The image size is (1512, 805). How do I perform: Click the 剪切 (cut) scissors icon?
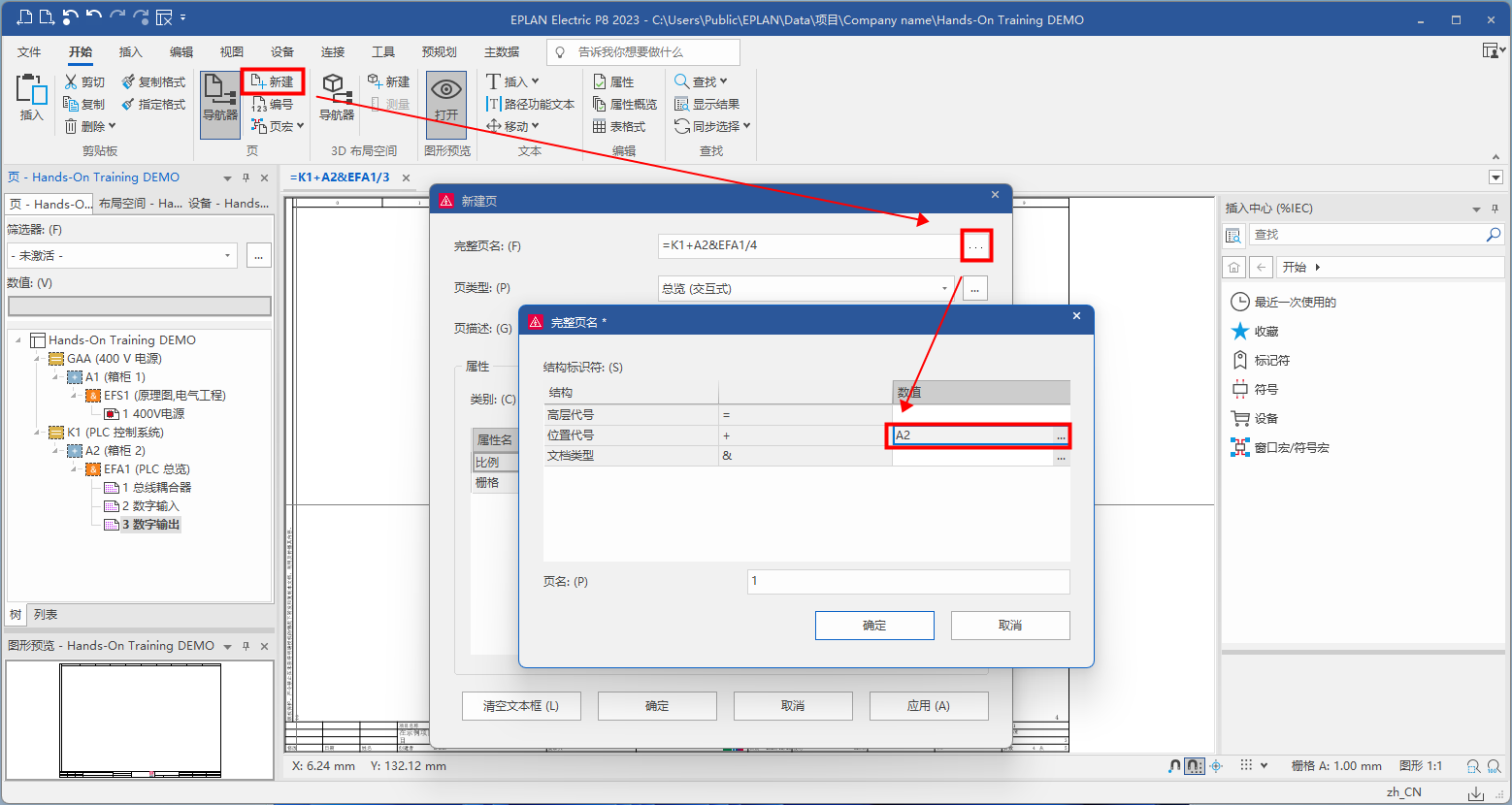click(x=72, y=82)
